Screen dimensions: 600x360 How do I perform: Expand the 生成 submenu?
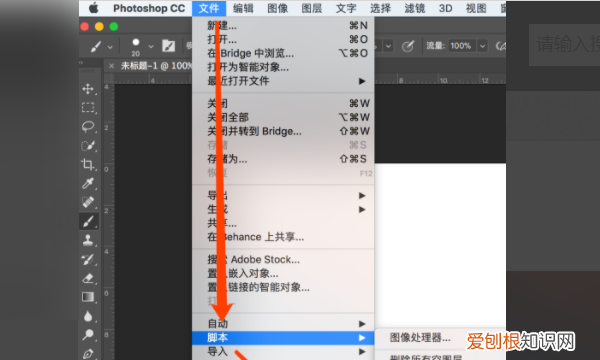pyautogui.click(x=283, y=209)
